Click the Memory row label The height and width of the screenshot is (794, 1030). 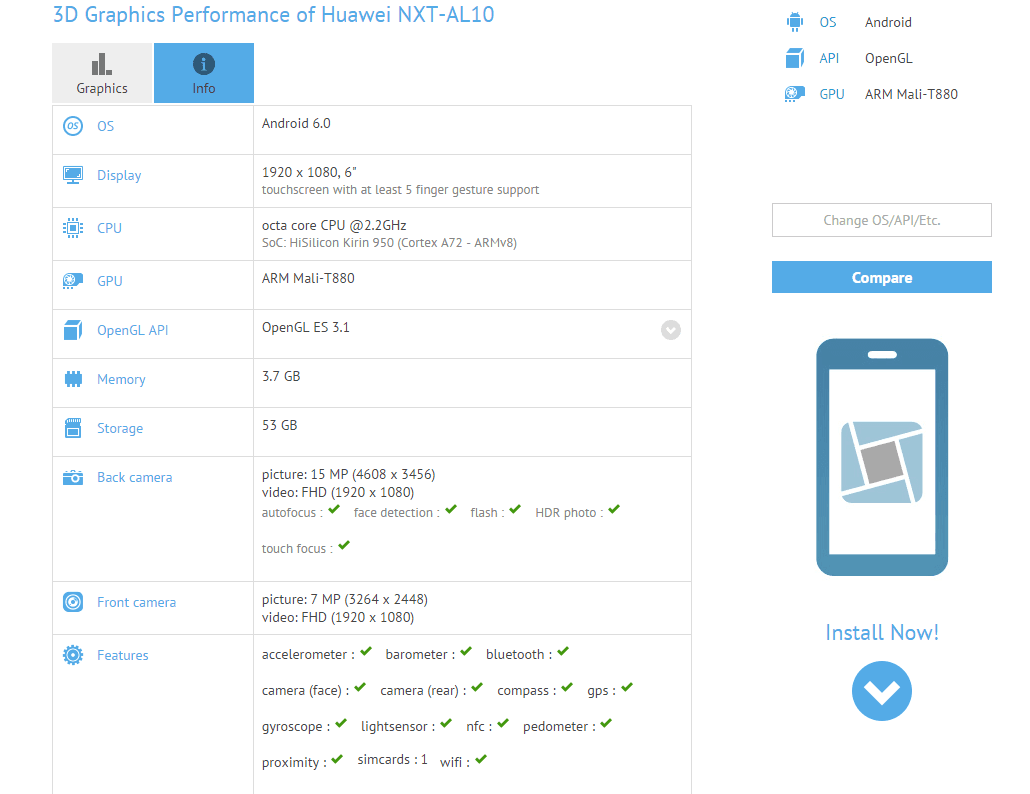(x=121, y=379)
